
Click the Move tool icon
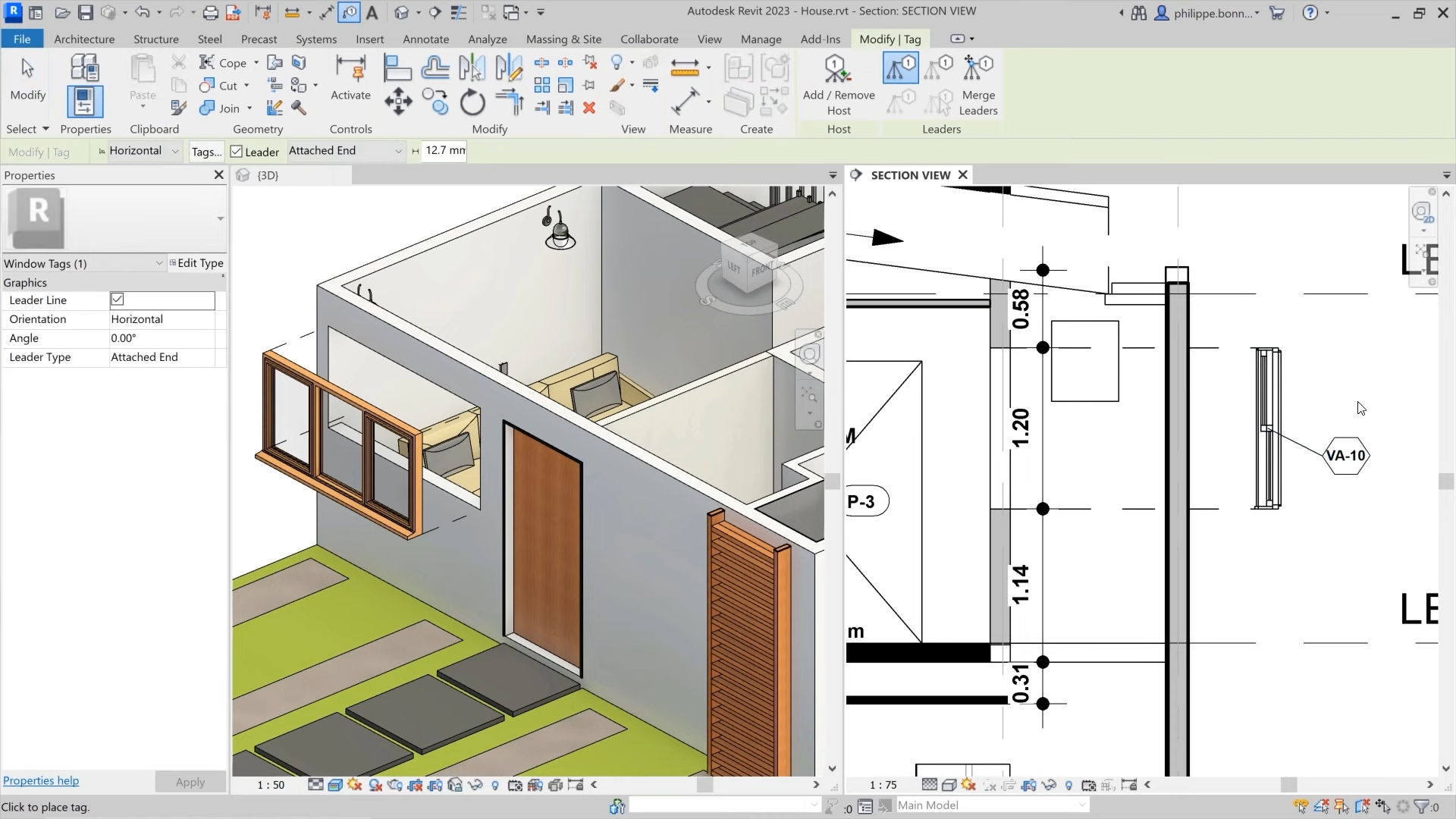pos(398,102)
